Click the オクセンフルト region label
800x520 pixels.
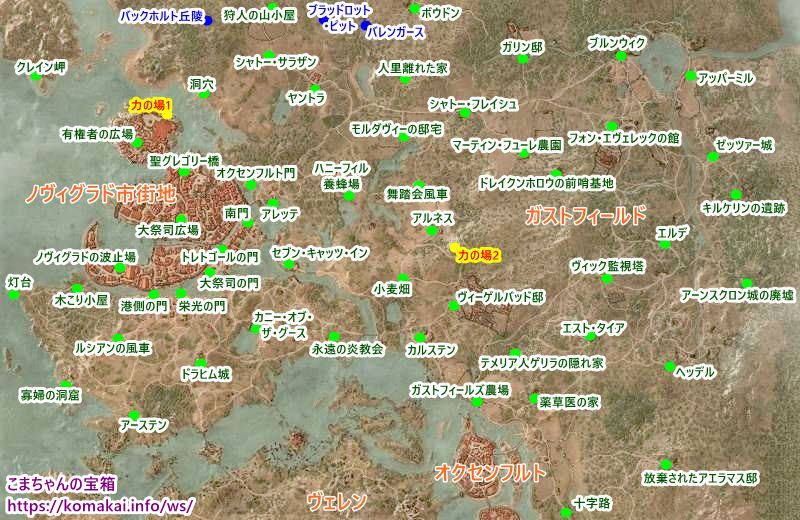coord(490,471)
